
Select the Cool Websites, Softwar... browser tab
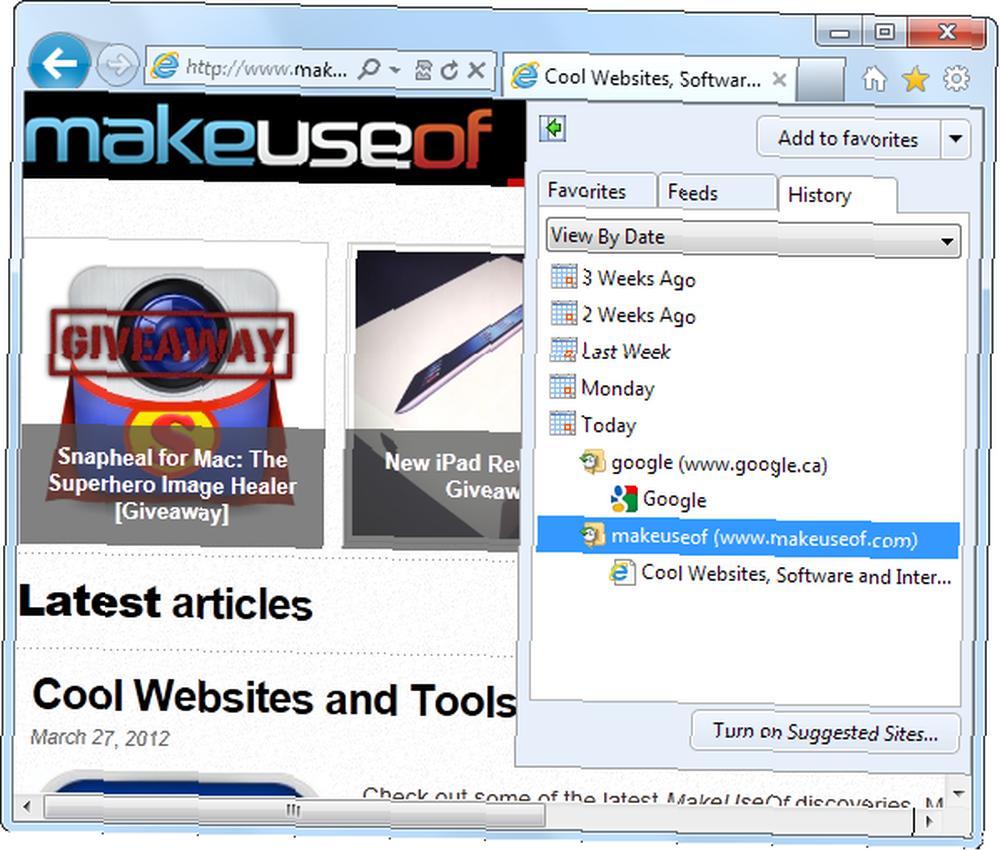point(649,78)
